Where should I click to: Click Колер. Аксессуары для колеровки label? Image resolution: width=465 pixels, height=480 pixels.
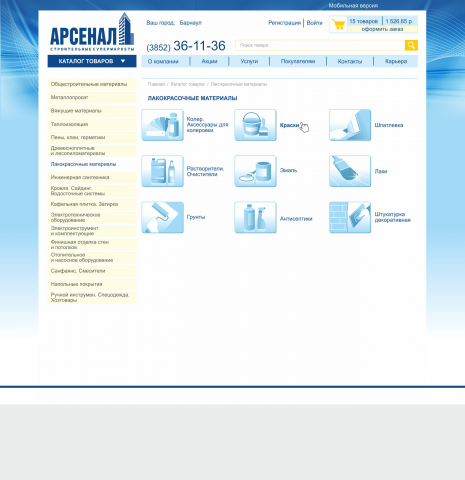click(207, 125)
